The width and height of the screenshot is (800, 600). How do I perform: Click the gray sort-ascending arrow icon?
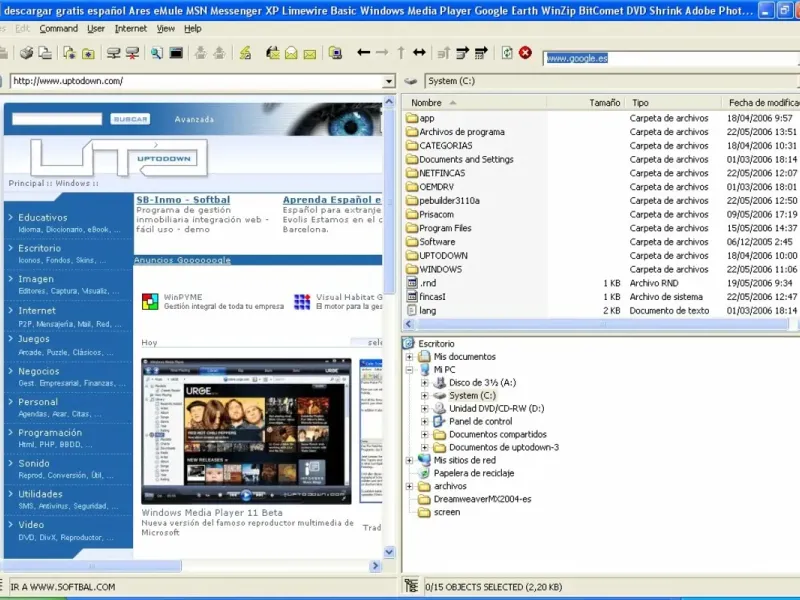tap(443, 53)
